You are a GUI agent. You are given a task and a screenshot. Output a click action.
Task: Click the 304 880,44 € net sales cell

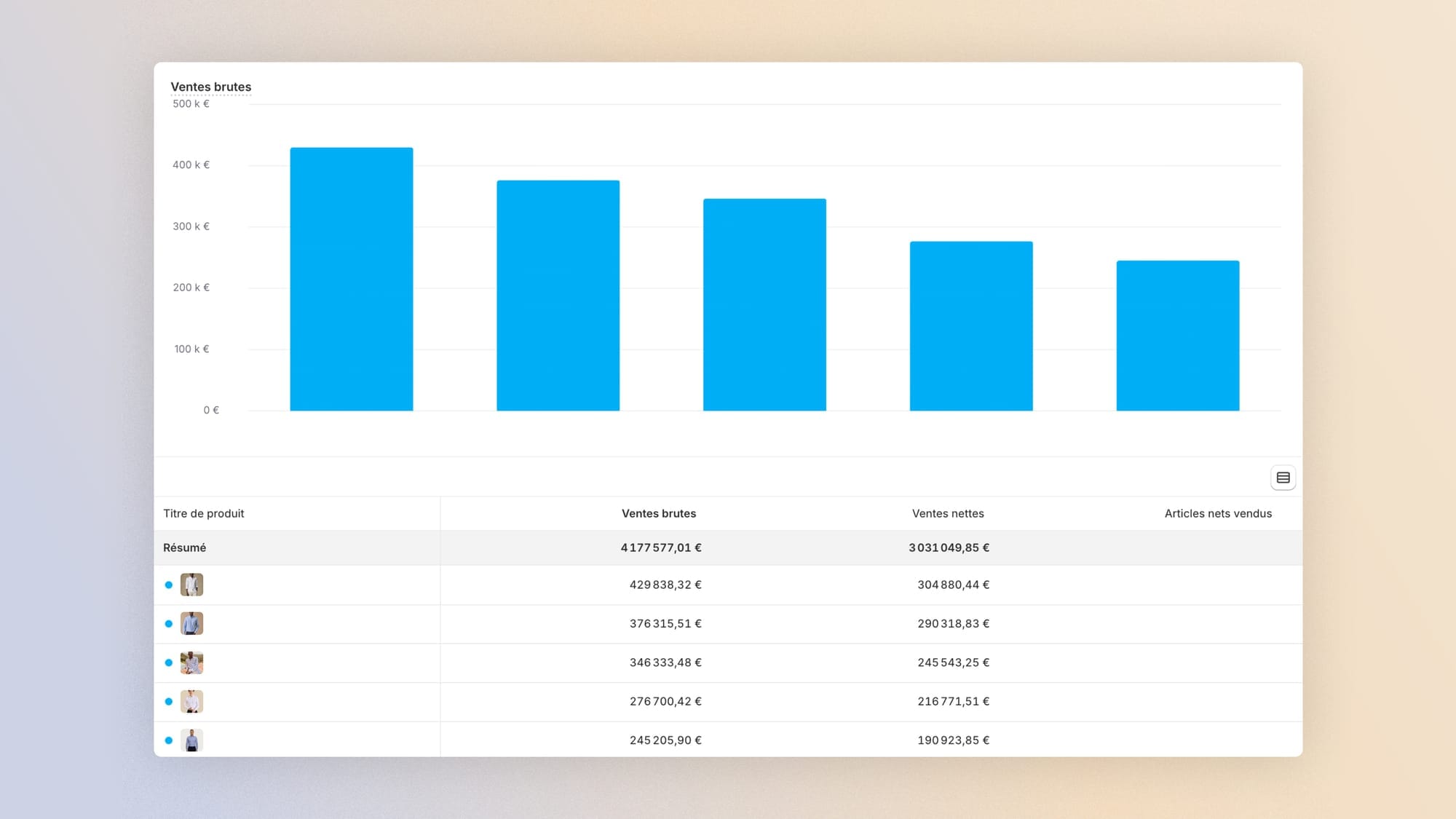(x=953, y=585)
